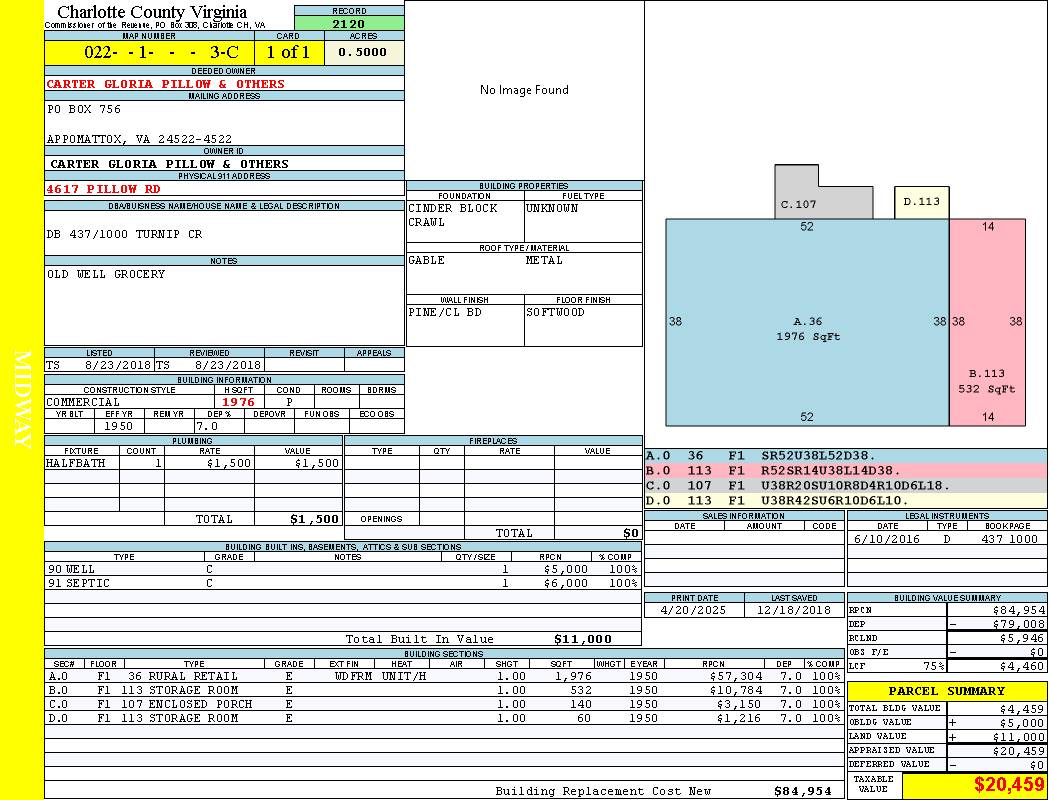This screenshot has height=800, width=1050.
Task: Click the blue A.36 building sketch area
Action: (806, 322)
